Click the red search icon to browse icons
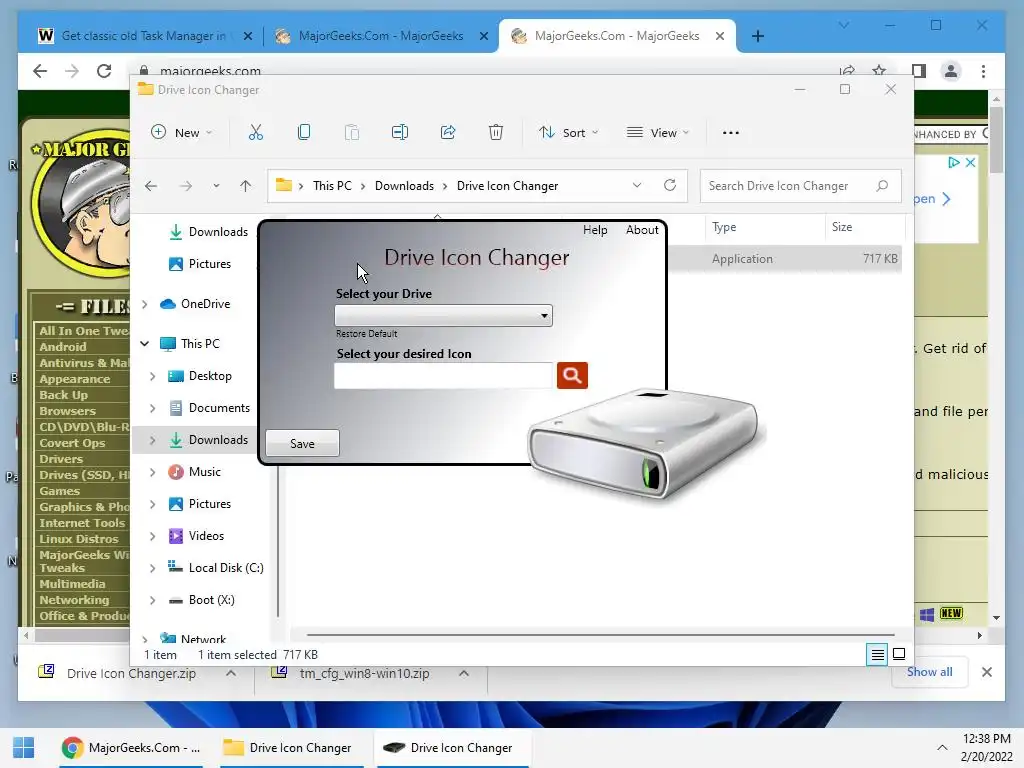Image resolution: width=1024 pixels, height=768 pixels. (572, 376)
